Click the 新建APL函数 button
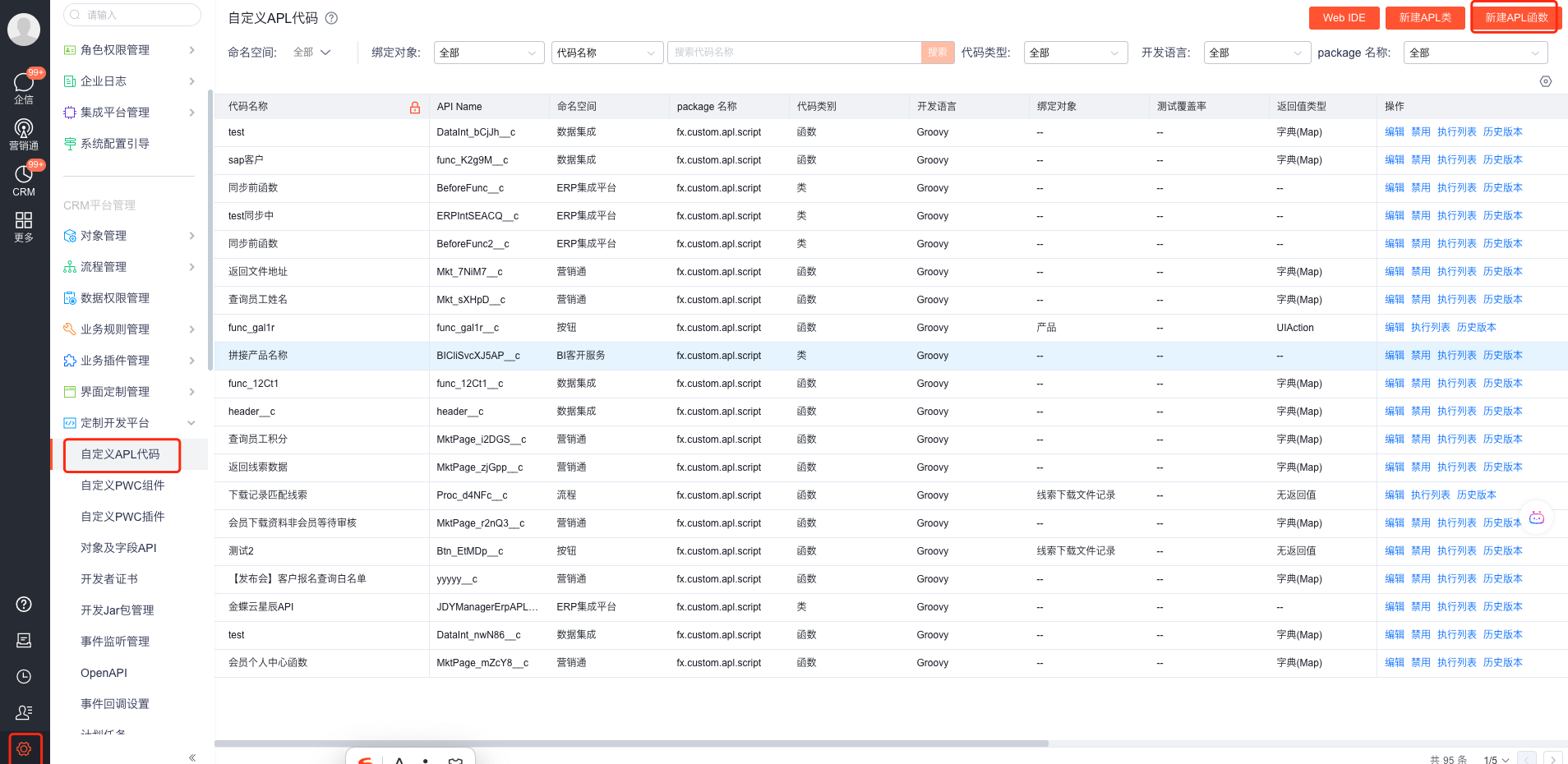1568x764 pixels. tap(1516, 18)
